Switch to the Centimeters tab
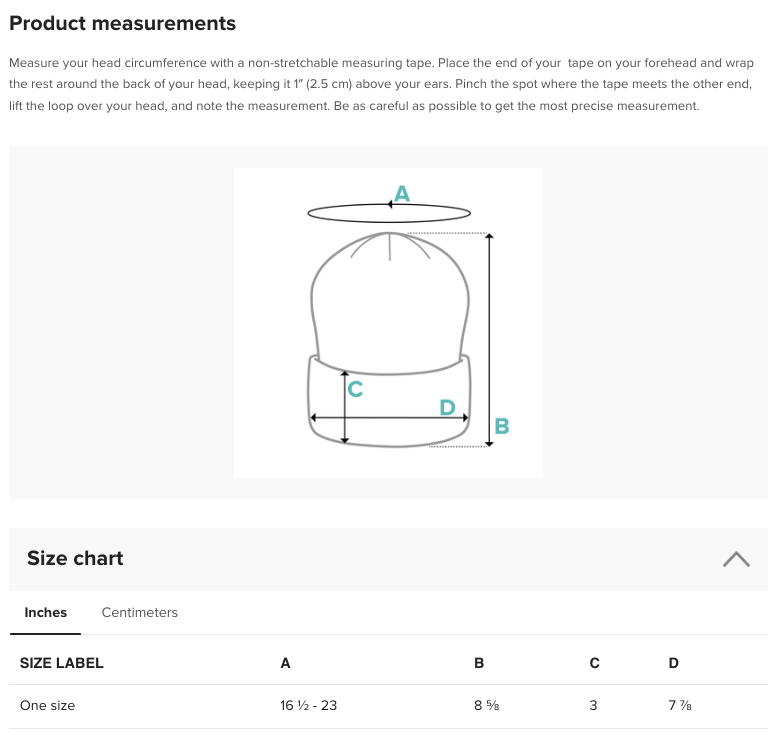Image resolution: width=784 pixels, height=735 pixels. (140, 612)
